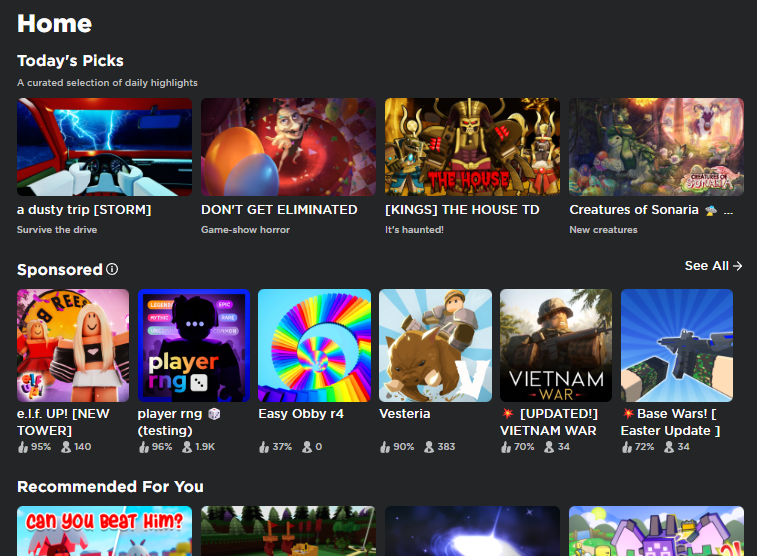Open VIETNAM WAR sponsored game thumbnail
The height and width of the screenshot is (556, 757).
tap(556, 346)
